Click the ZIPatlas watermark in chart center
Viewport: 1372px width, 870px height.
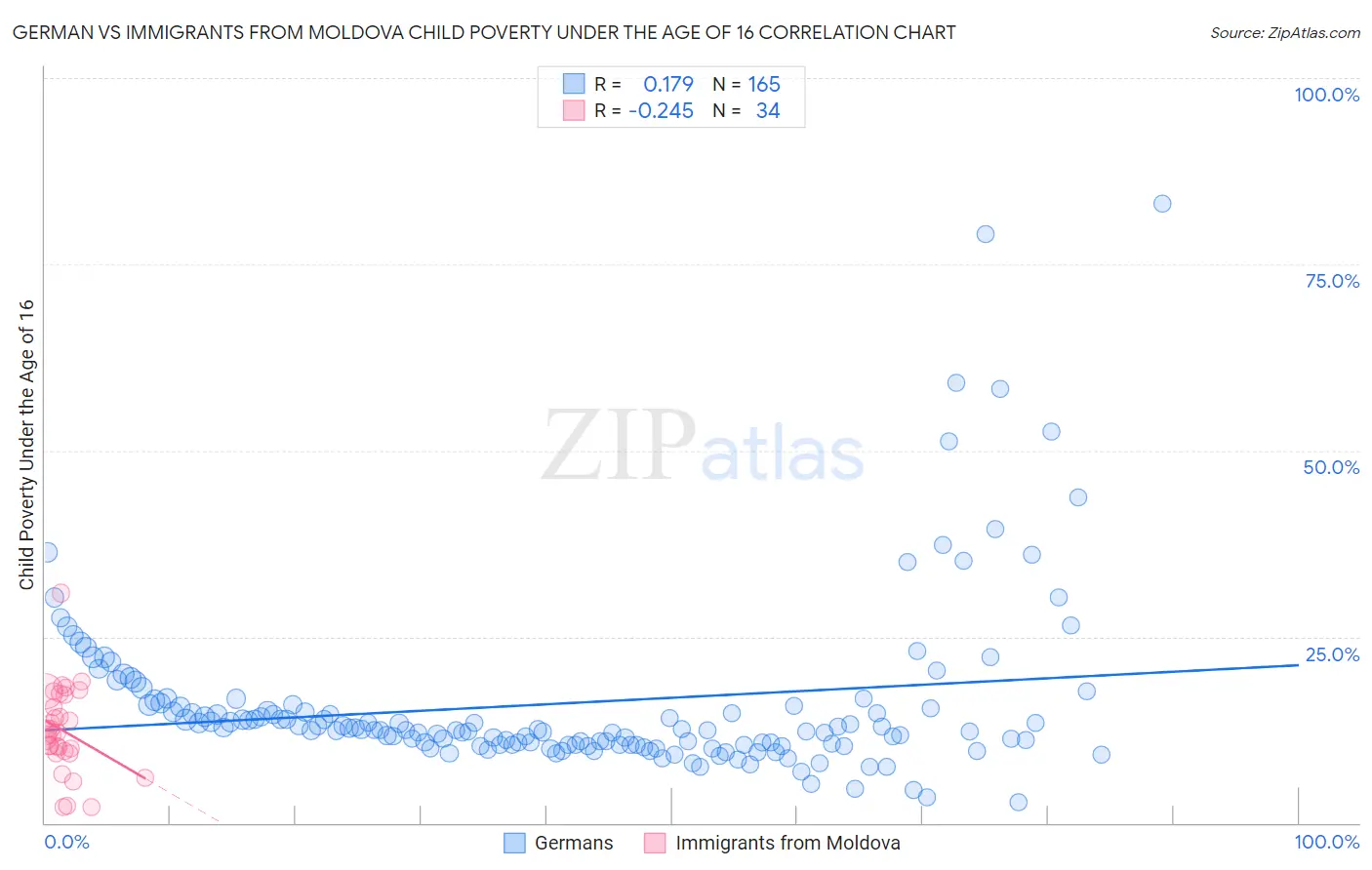click(703, 447)
